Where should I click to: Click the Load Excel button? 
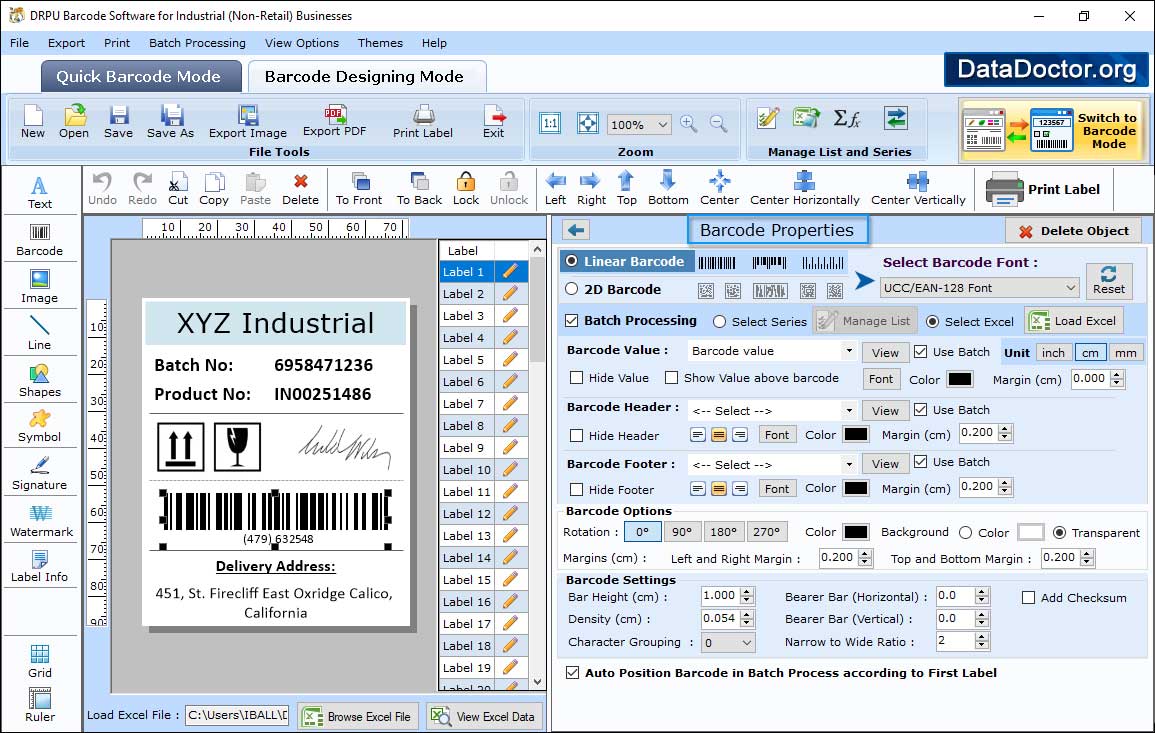point(1075,321)
